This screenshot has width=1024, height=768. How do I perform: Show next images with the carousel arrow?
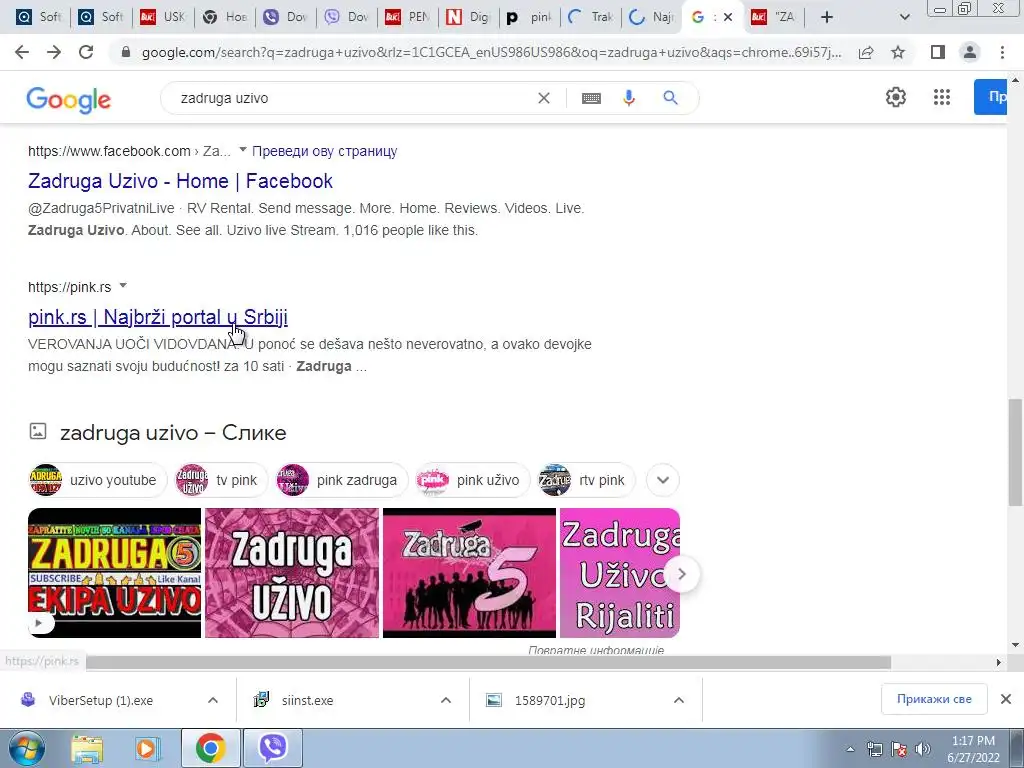681,574
